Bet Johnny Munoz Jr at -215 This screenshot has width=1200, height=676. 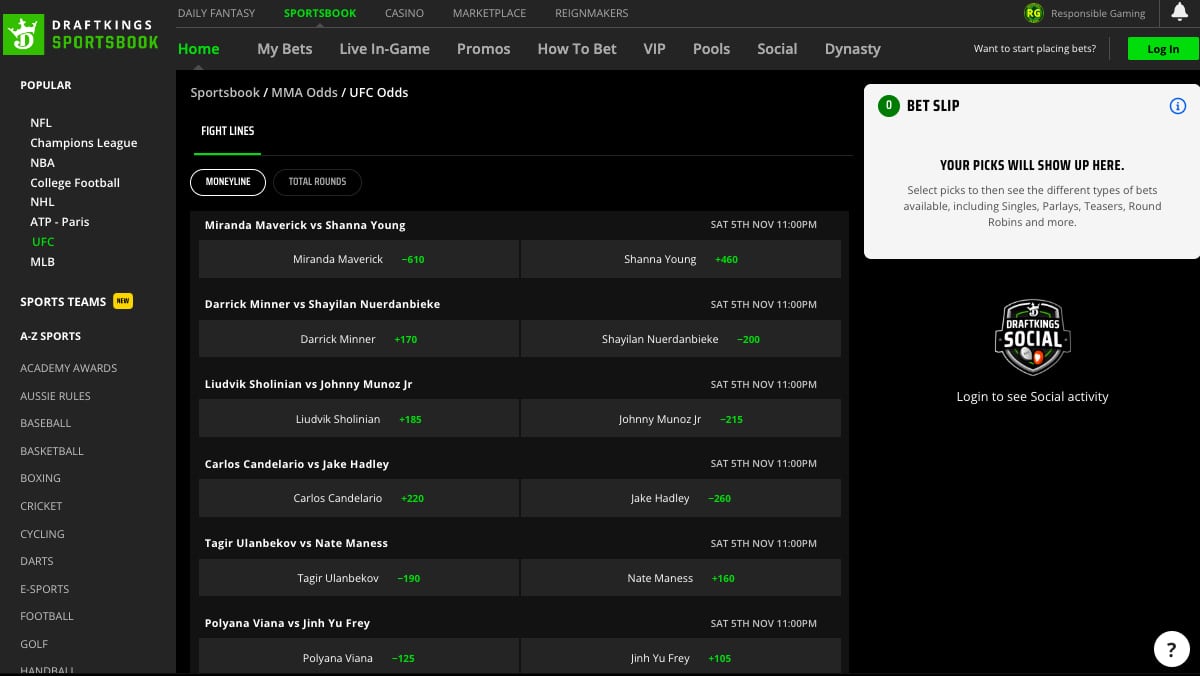pos(681,419)
